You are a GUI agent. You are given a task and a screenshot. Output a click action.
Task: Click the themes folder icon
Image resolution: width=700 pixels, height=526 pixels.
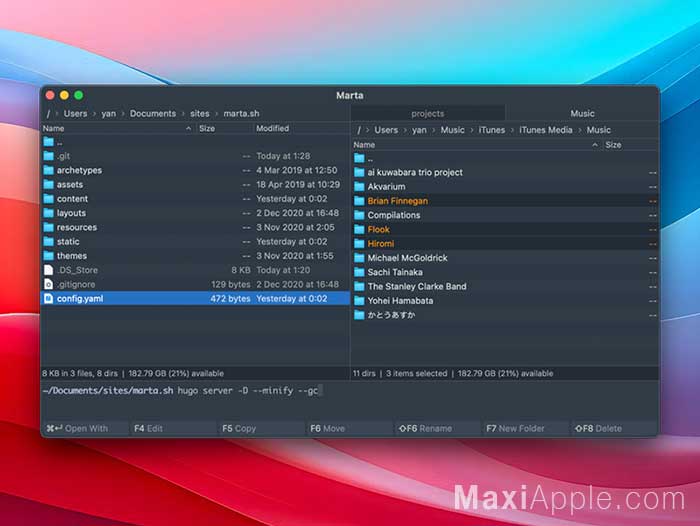tap(49, 256)
